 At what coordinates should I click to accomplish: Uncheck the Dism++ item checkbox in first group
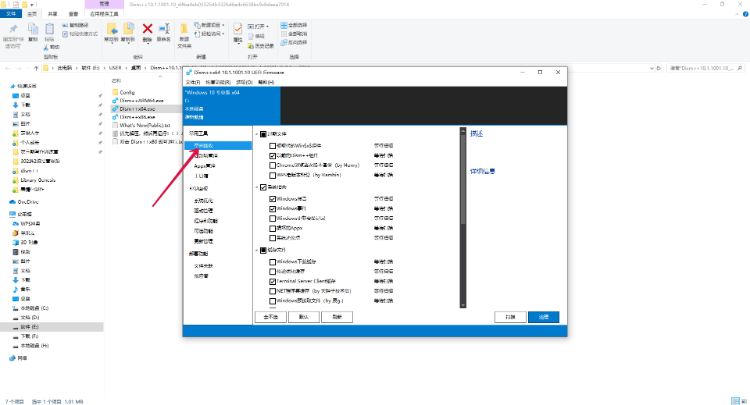tap(272, 156)
